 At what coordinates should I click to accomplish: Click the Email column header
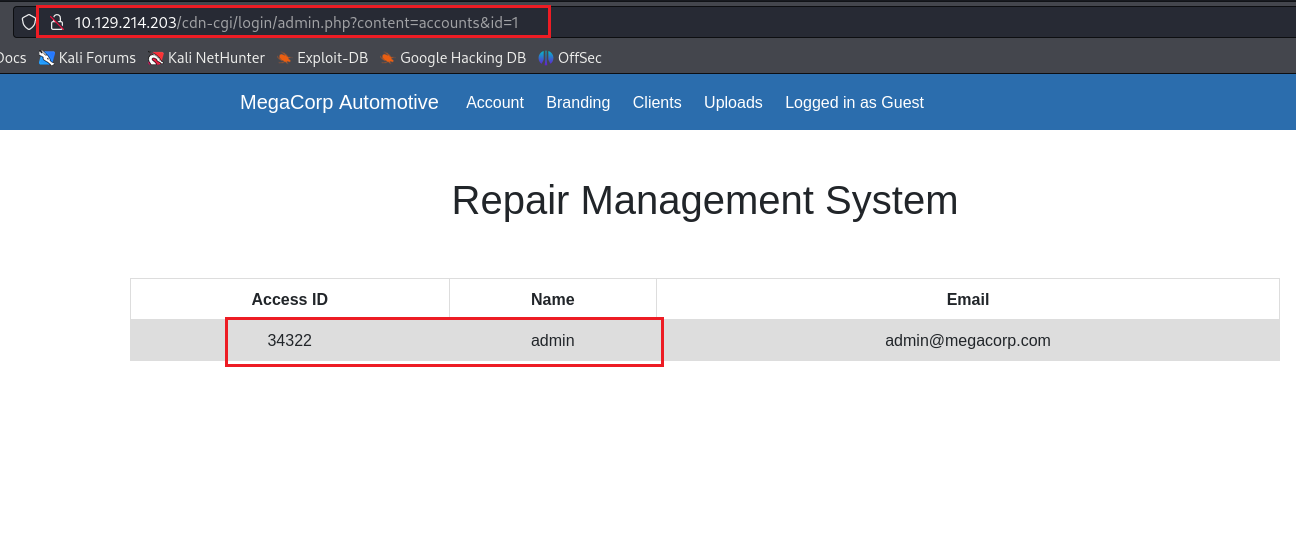[968, 299]
